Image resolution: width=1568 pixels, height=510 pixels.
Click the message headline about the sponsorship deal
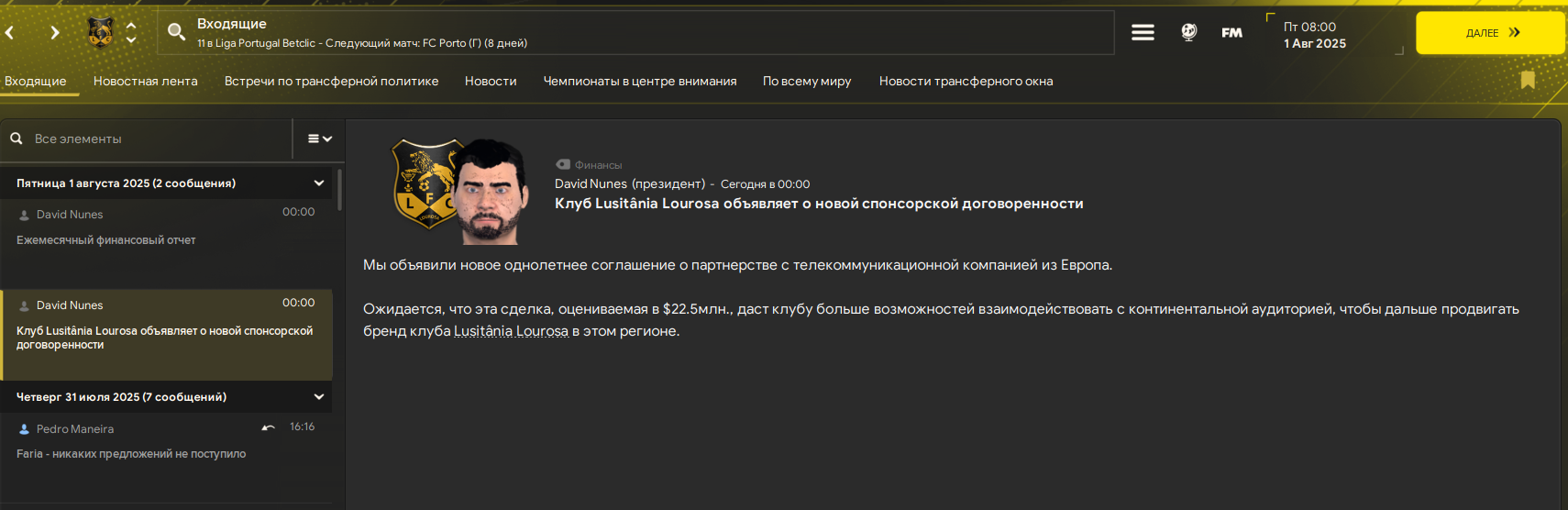(x=819, y=204)
